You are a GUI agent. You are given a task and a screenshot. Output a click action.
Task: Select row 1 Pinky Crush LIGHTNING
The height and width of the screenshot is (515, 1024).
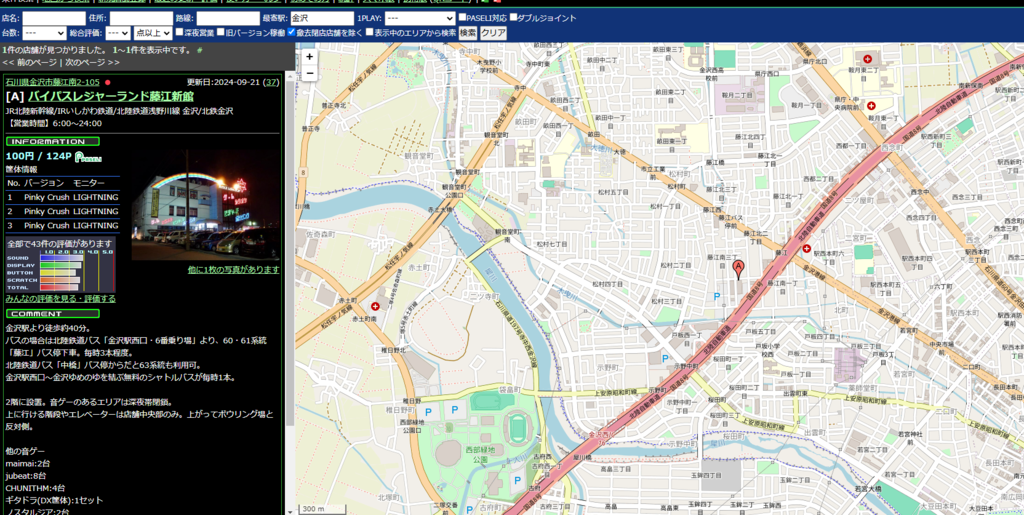tap(63, 197)
